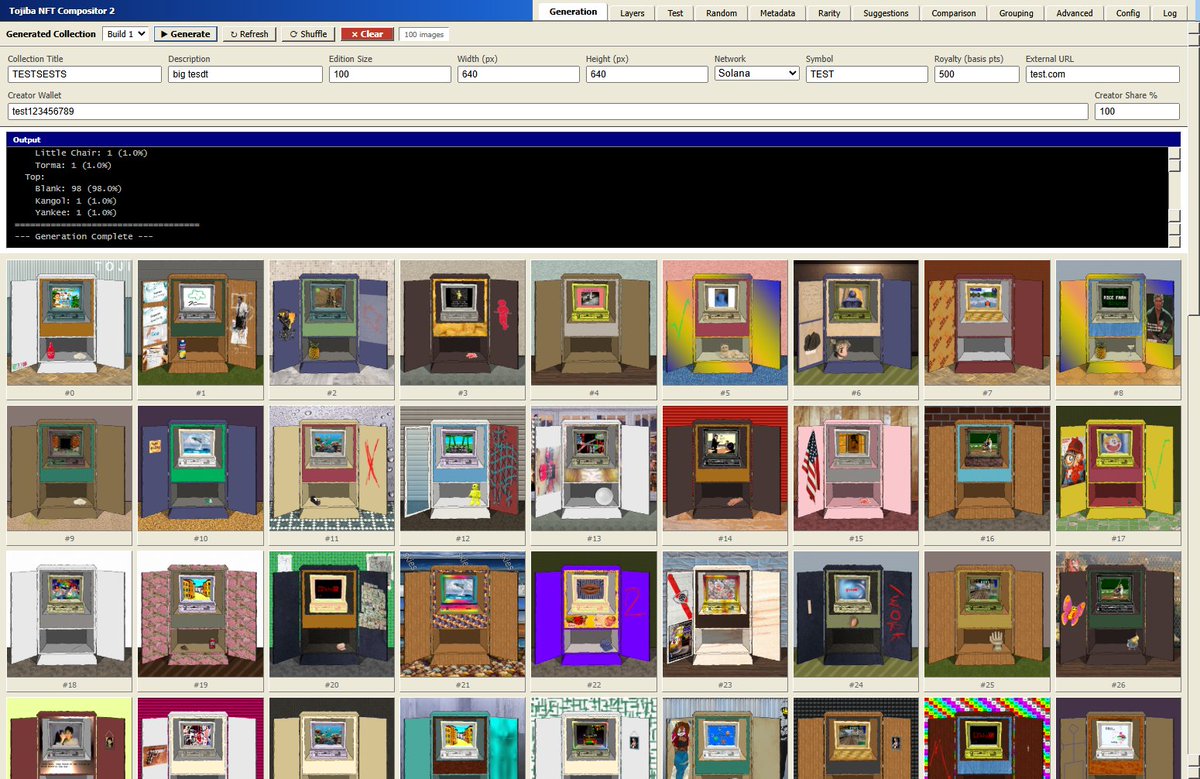Select thumbnail #17
This screenshot has width=1200, height=779.
(1118, 475)
